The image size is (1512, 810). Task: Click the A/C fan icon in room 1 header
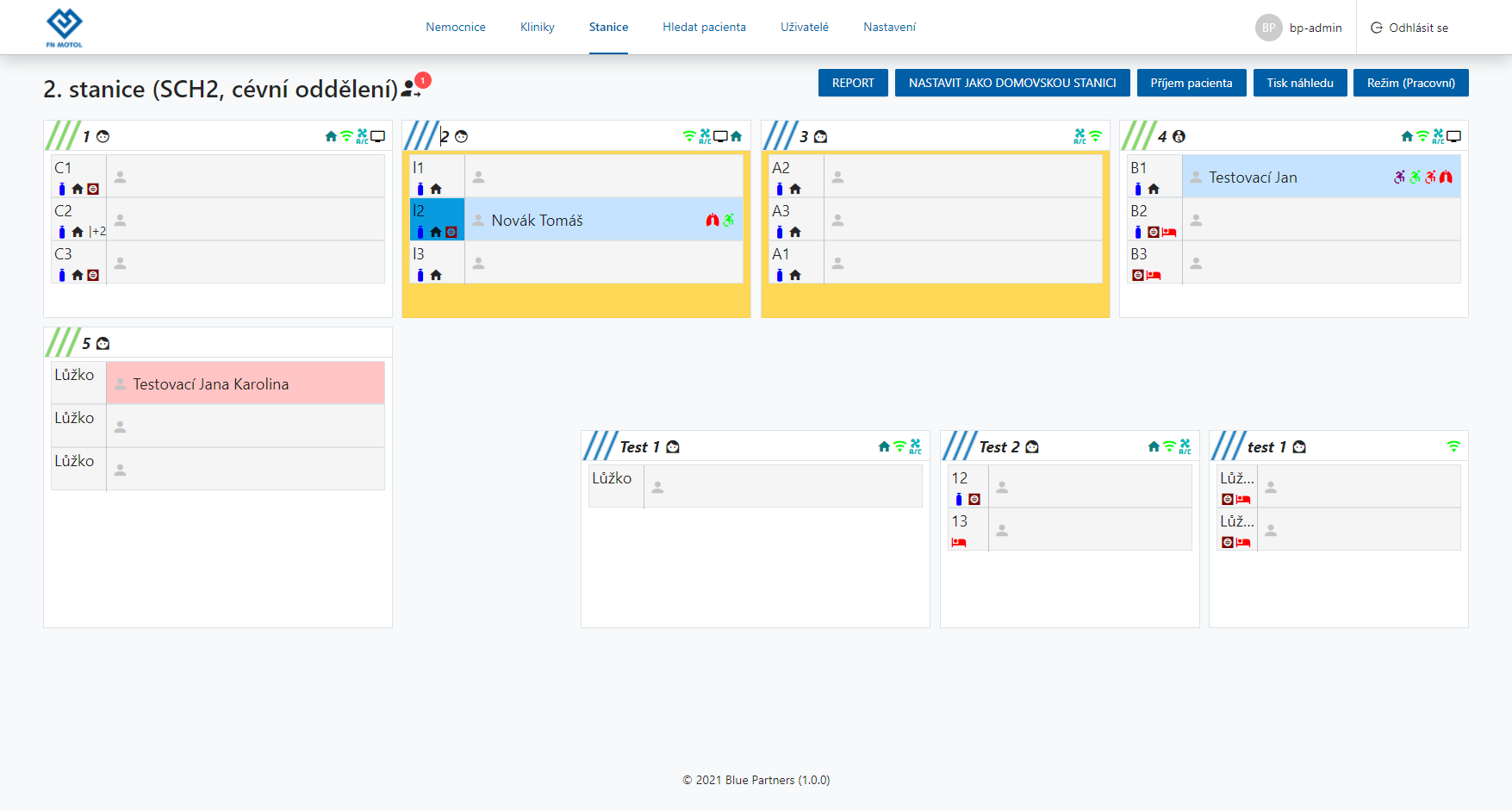(362, 136)
